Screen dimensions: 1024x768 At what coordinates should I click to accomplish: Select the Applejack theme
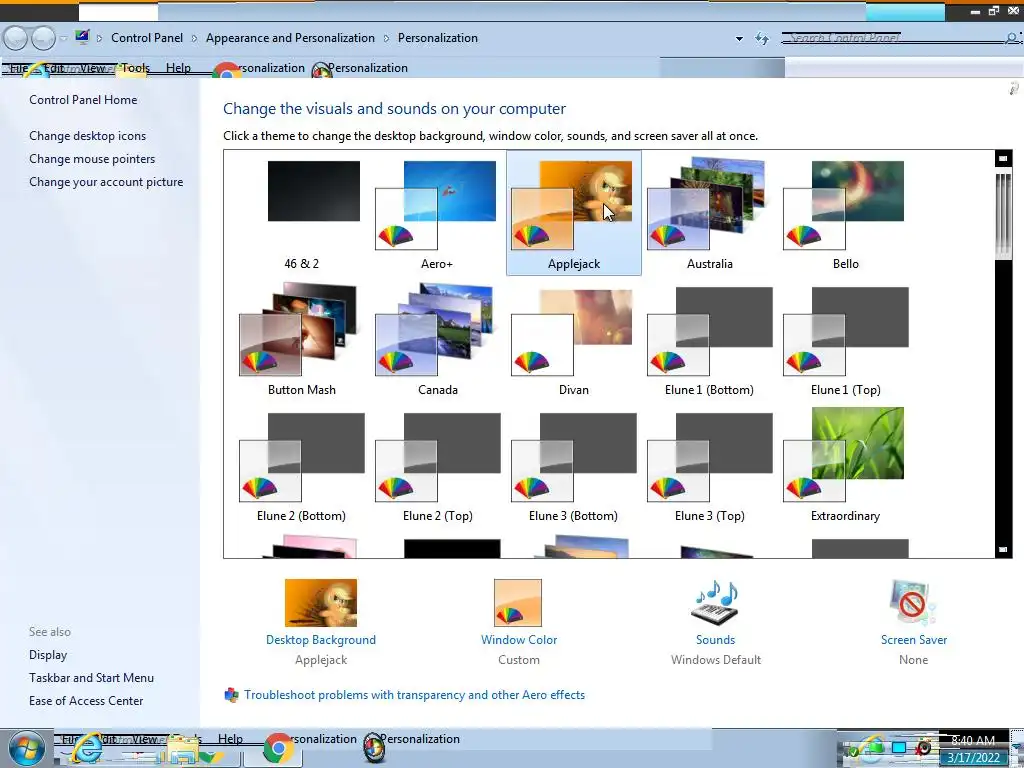point(573,214)
